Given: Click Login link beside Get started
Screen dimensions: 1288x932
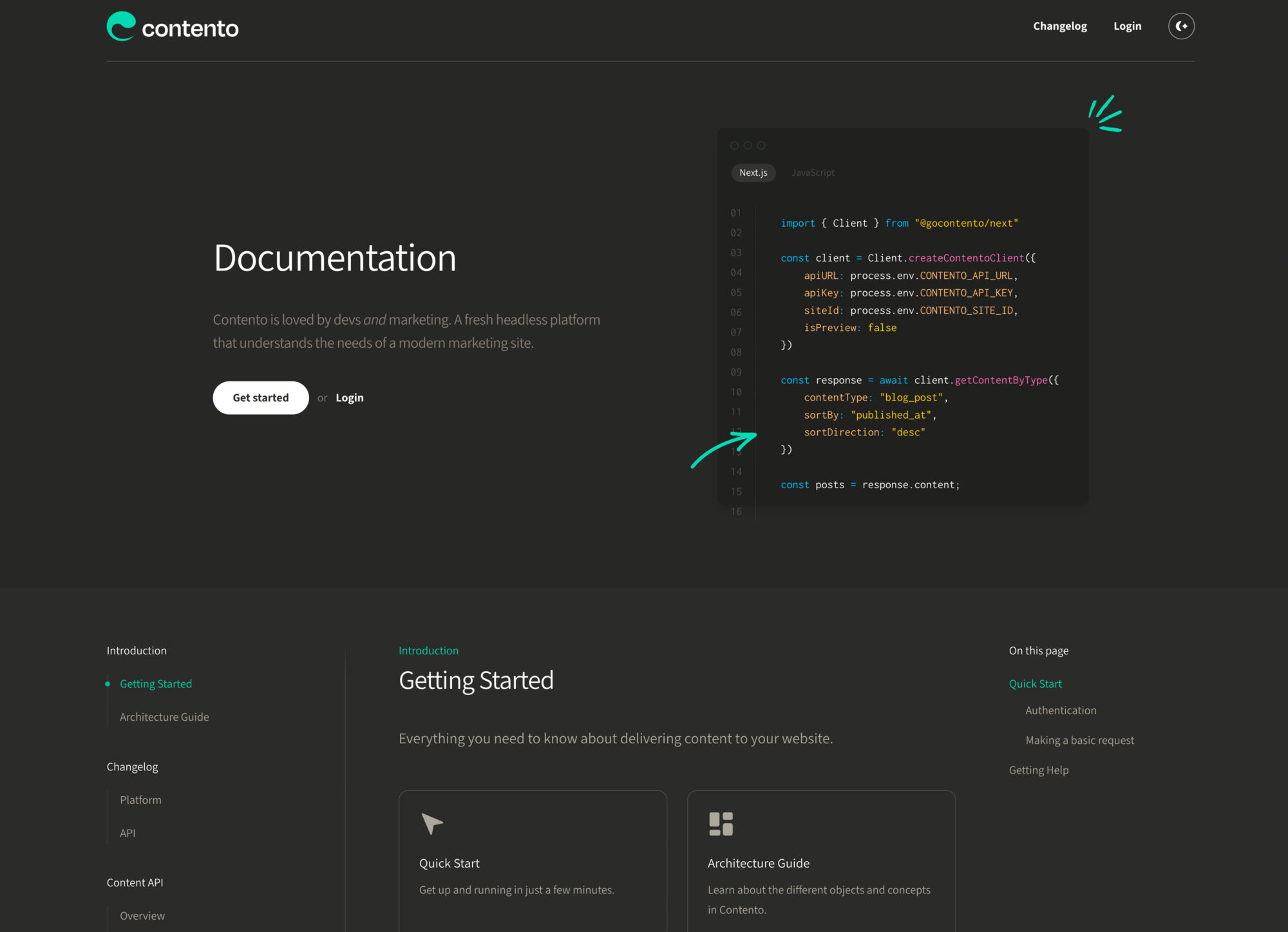Looking at the screenshot, I should pyautogui.click(x=349, y=398).
